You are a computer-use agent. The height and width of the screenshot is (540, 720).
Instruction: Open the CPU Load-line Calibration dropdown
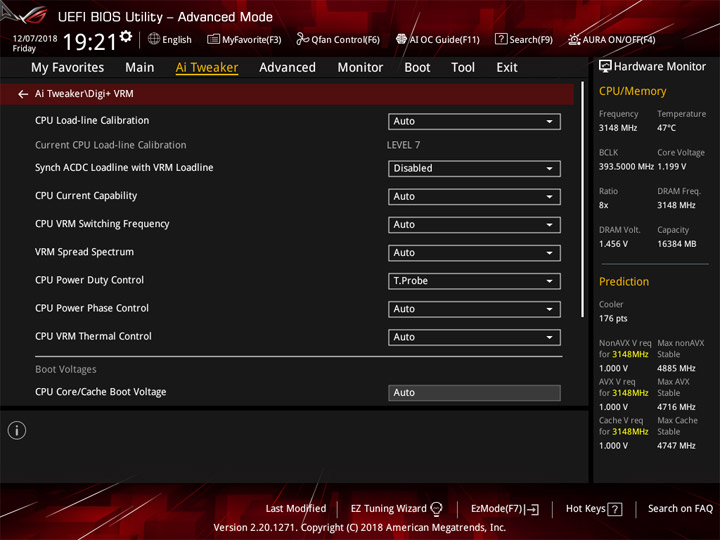(474, 122)
